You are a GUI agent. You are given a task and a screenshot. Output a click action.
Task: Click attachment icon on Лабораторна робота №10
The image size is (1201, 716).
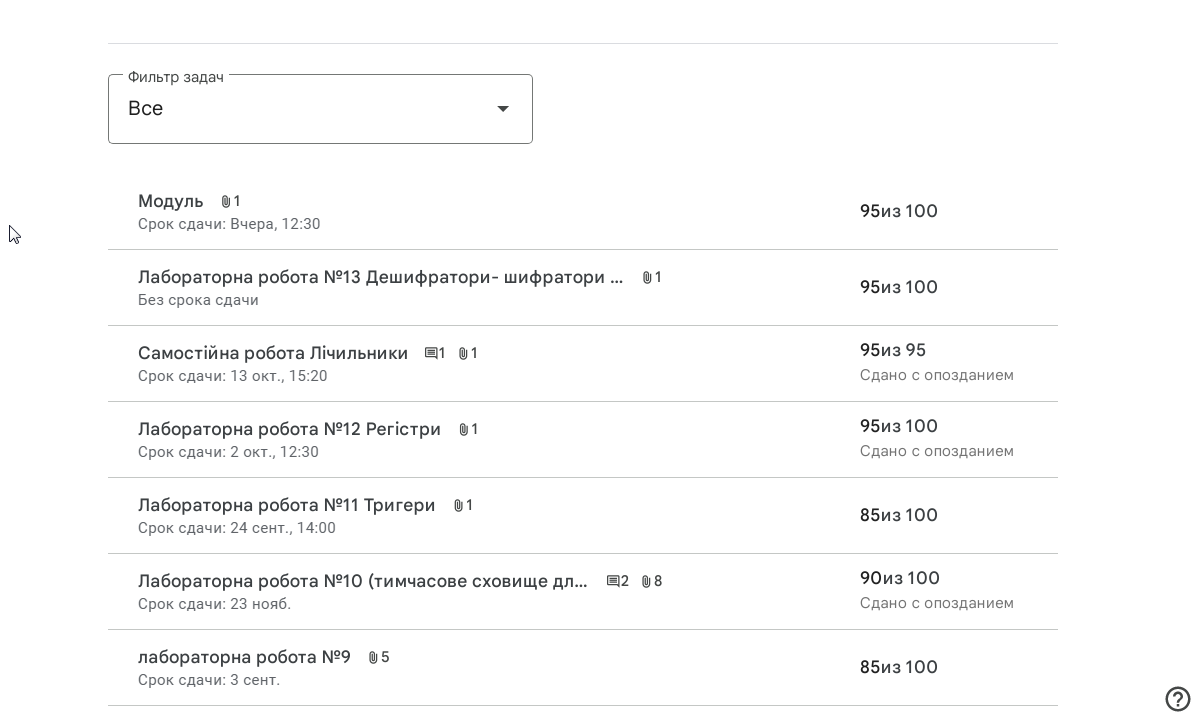tap(646, 582)
